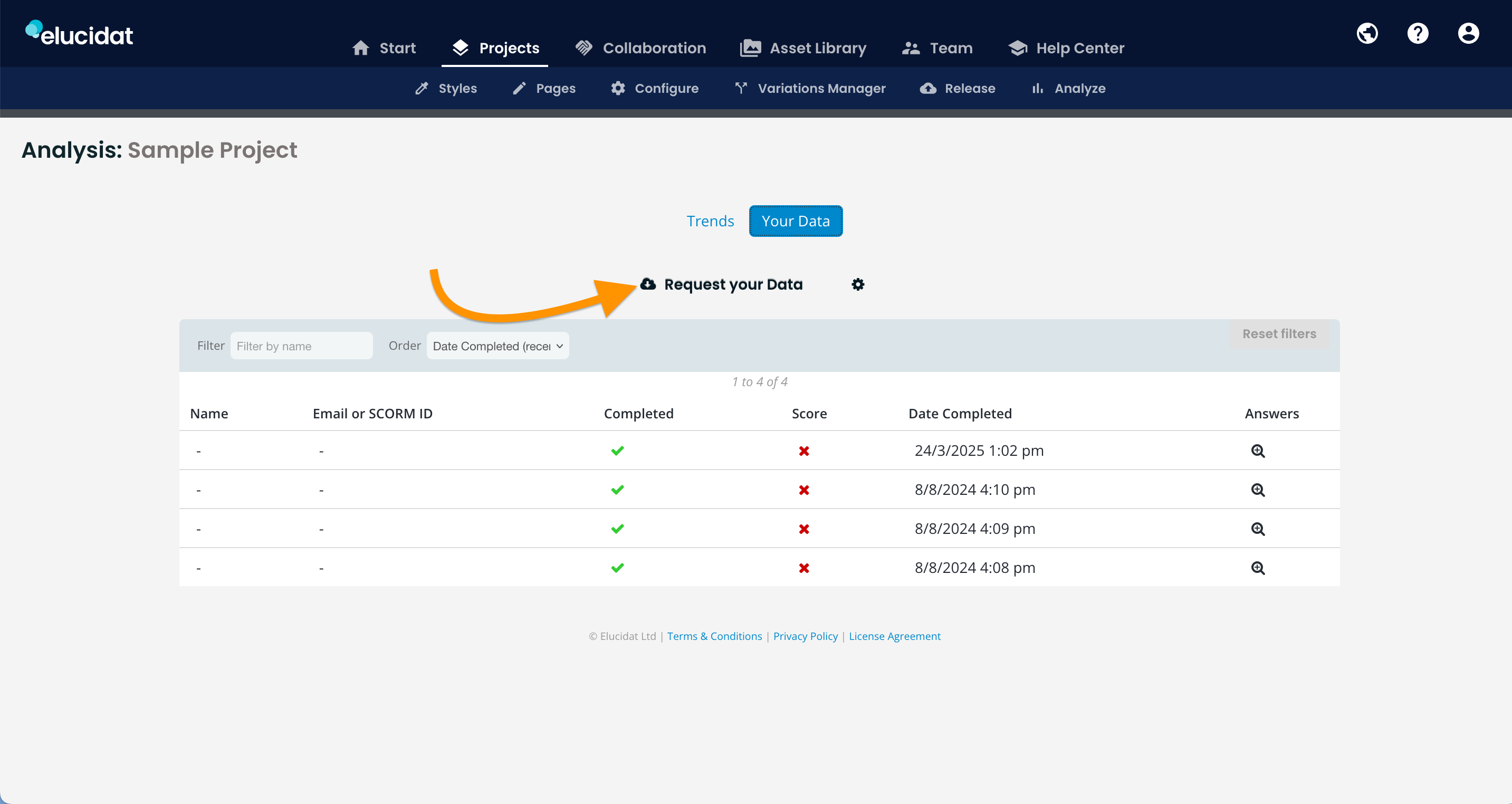Click the Reset filters button
The height and width of the screenshot is (804, 1512).
[x=1279, y=334]
